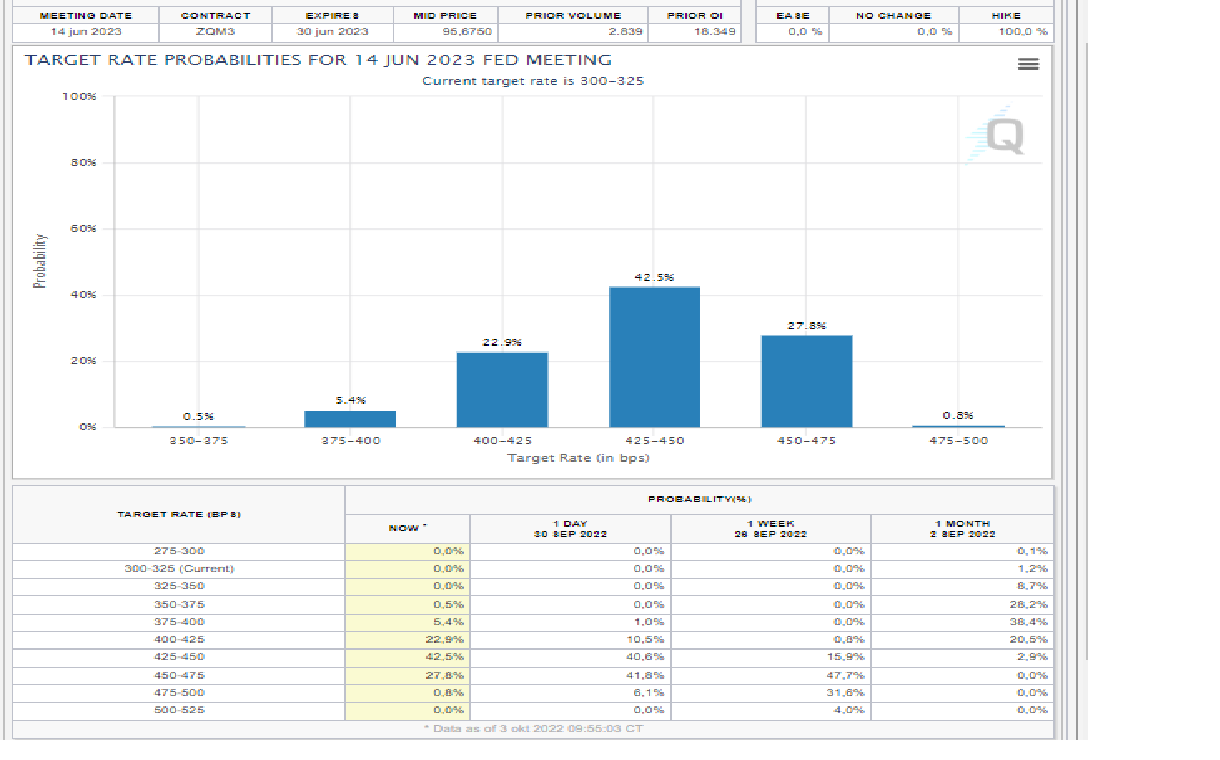Select the NOW 42.5% table cell

coord(407,657)
